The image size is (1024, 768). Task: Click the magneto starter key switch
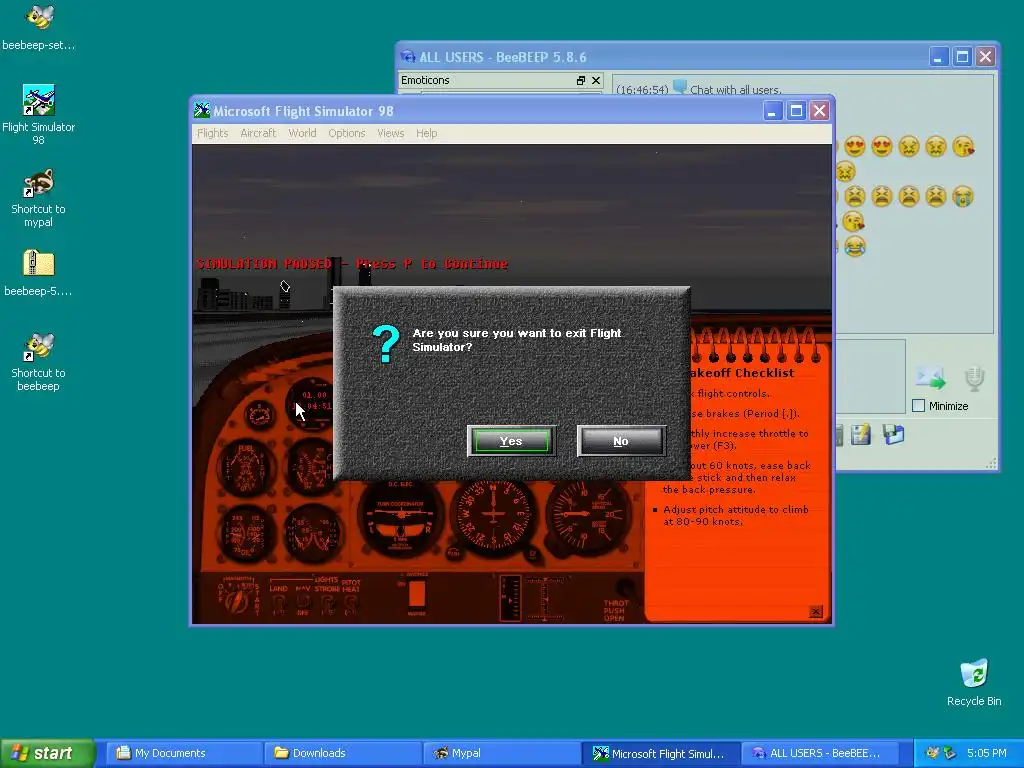238,598
